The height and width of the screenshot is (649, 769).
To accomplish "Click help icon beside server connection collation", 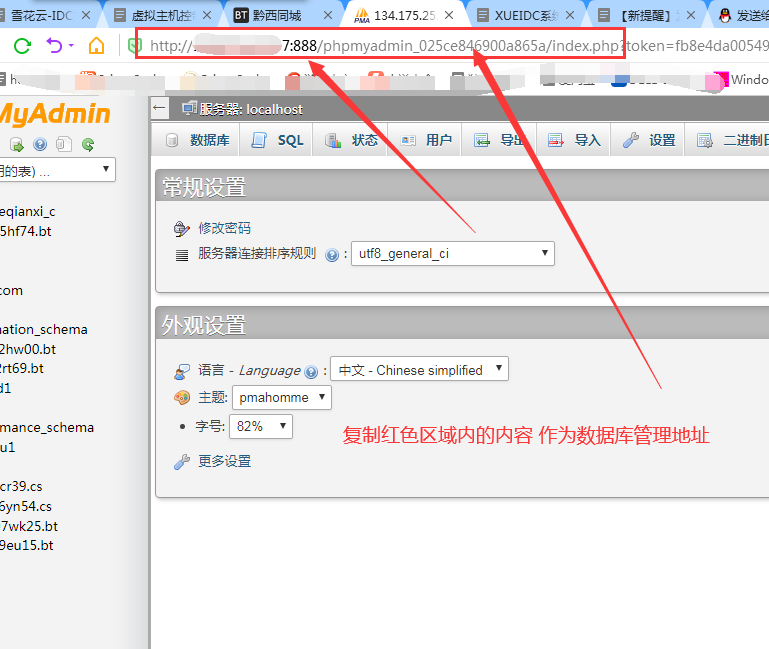I will tap(332, 255).
